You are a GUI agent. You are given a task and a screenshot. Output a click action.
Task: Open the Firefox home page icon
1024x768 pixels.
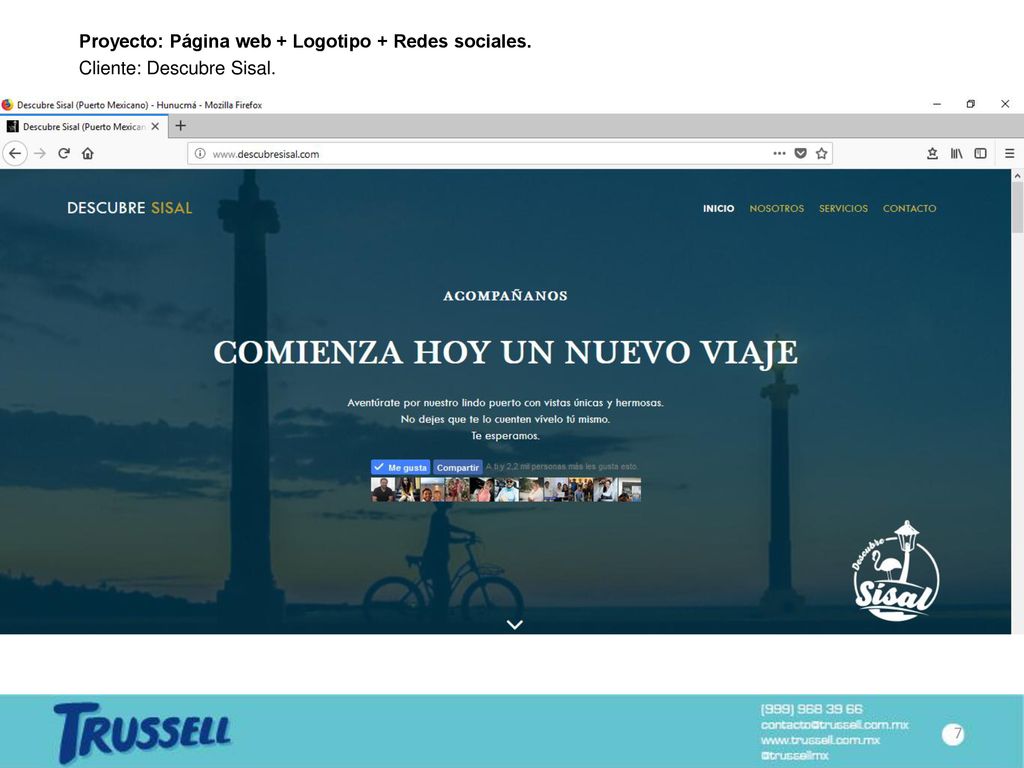click(88, 153)
